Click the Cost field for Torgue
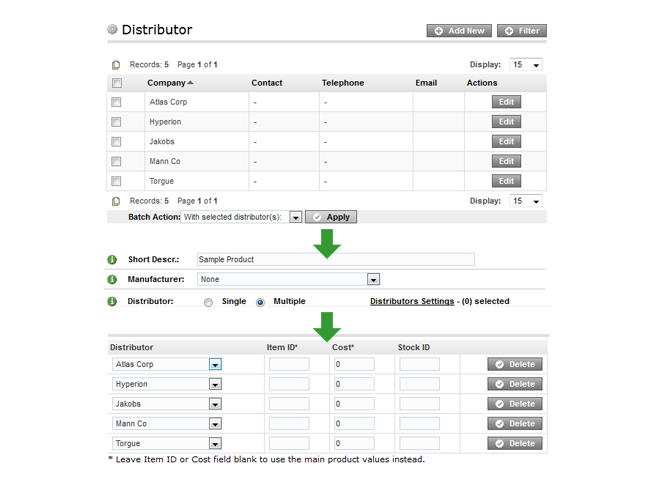Viewport: 655px width, 490px height. tap(354, 443)
